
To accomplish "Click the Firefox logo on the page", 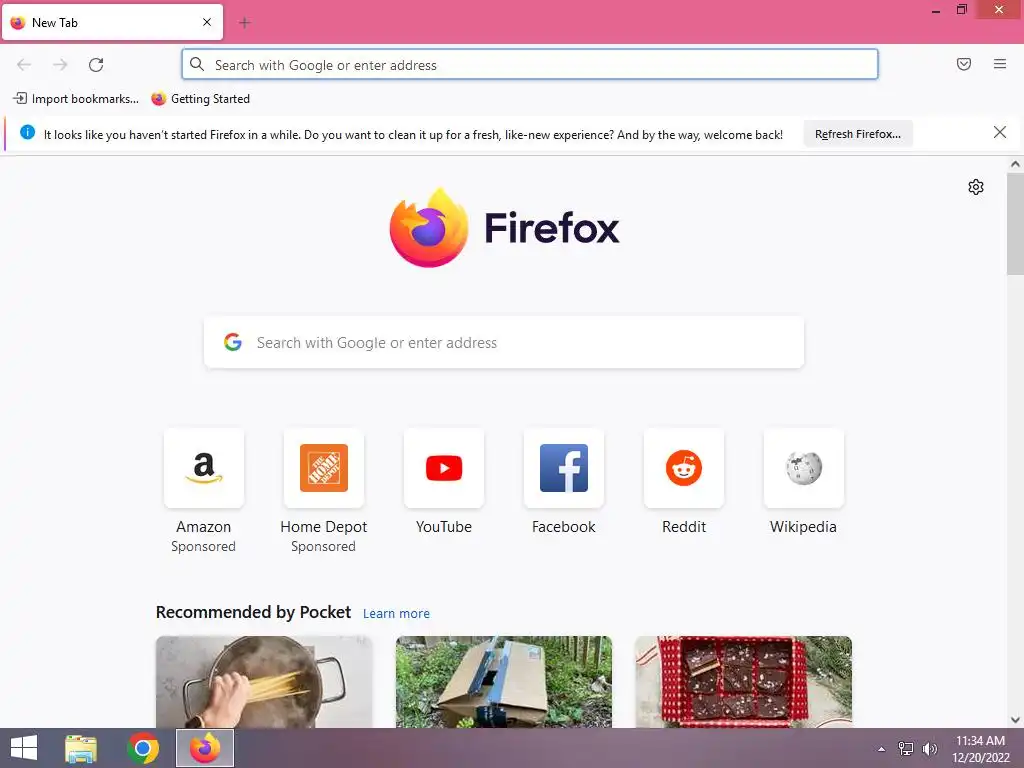I will coord(504,228).
